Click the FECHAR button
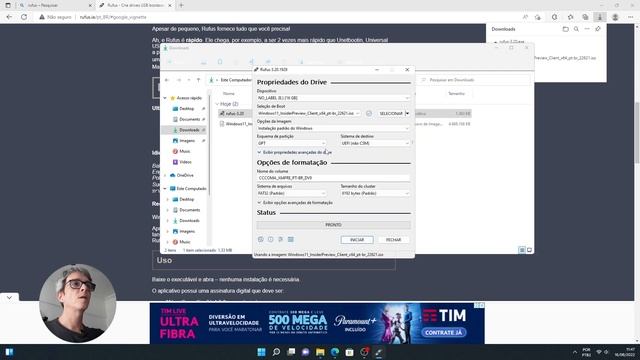Screen dimensions: 640x360 pos(393,240)
